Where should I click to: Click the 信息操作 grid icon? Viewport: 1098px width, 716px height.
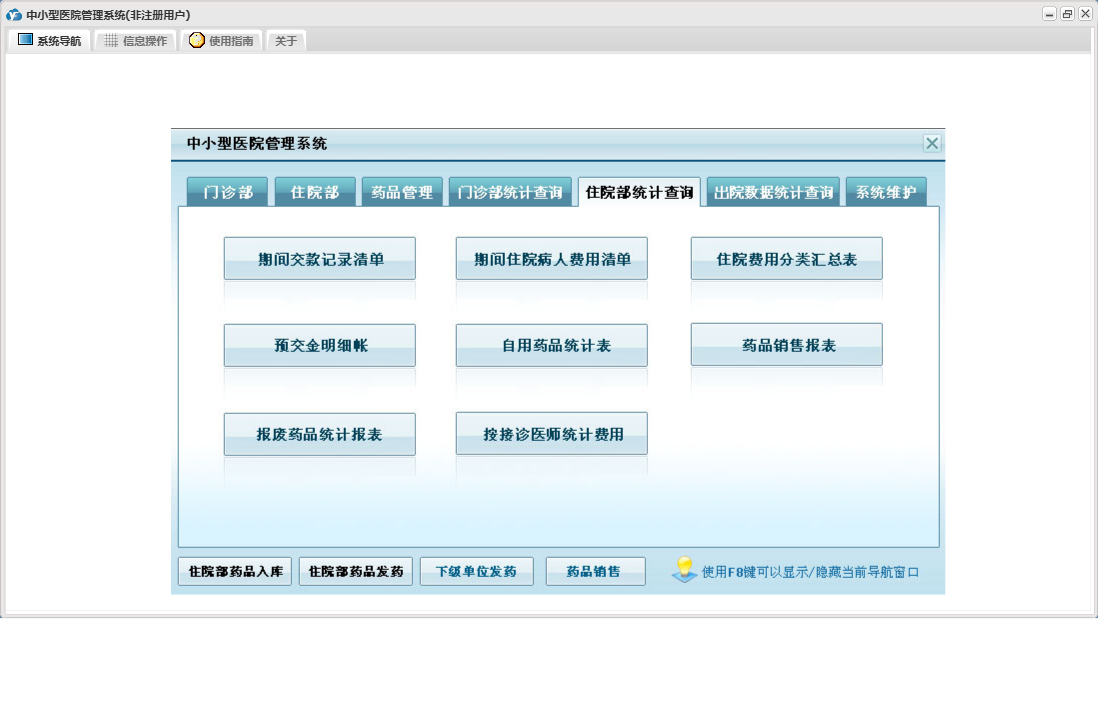pyautogui.click(x=111, y=41)
